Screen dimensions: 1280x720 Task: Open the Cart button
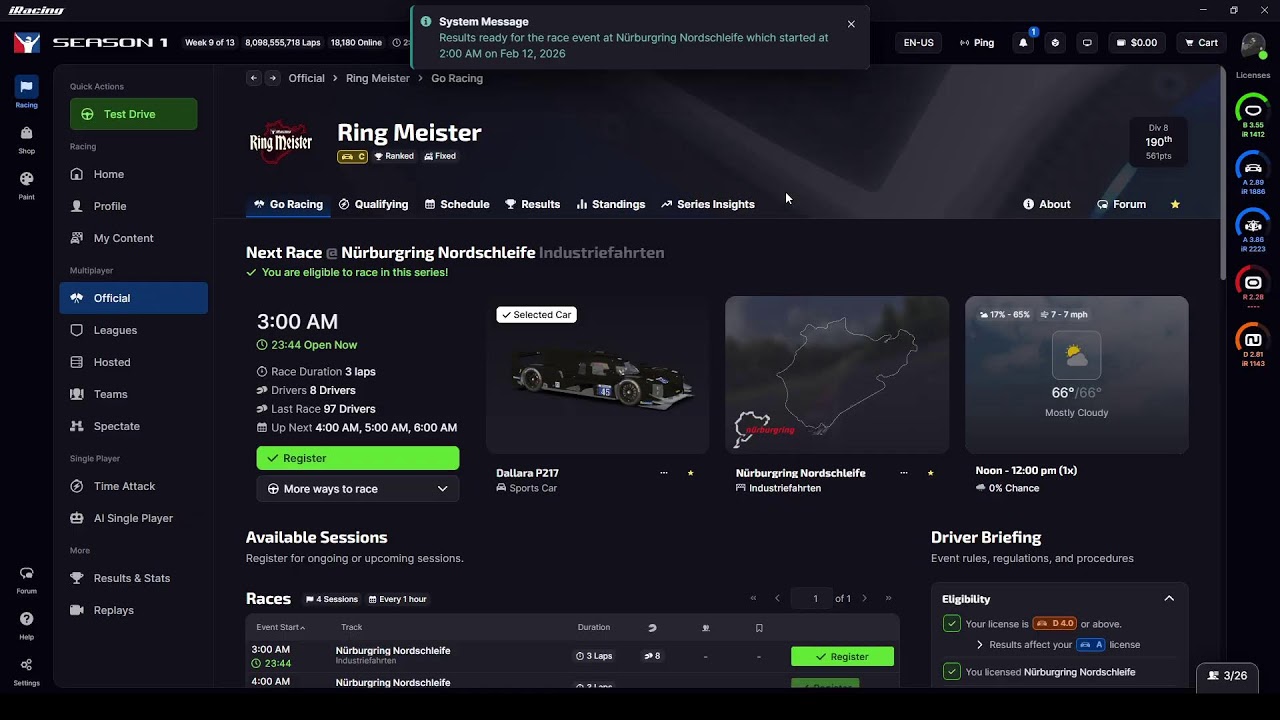pos(1201,43)
